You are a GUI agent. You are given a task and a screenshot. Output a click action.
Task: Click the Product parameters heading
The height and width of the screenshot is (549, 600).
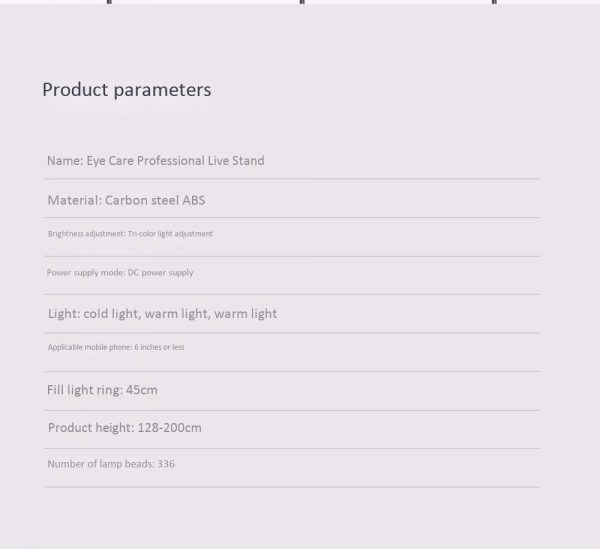(127, 90)
